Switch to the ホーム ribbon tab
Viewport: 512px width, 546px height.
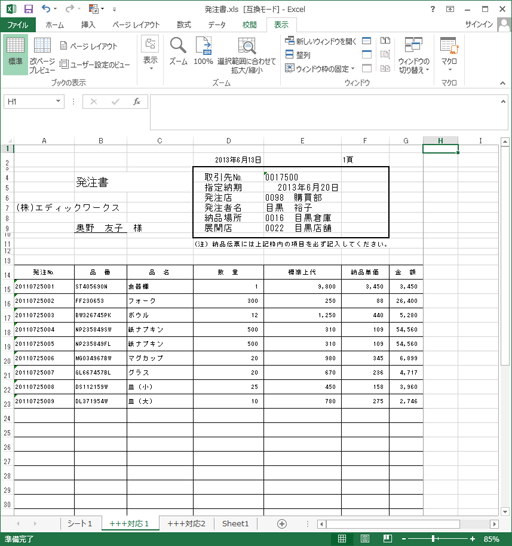[55, 25]
